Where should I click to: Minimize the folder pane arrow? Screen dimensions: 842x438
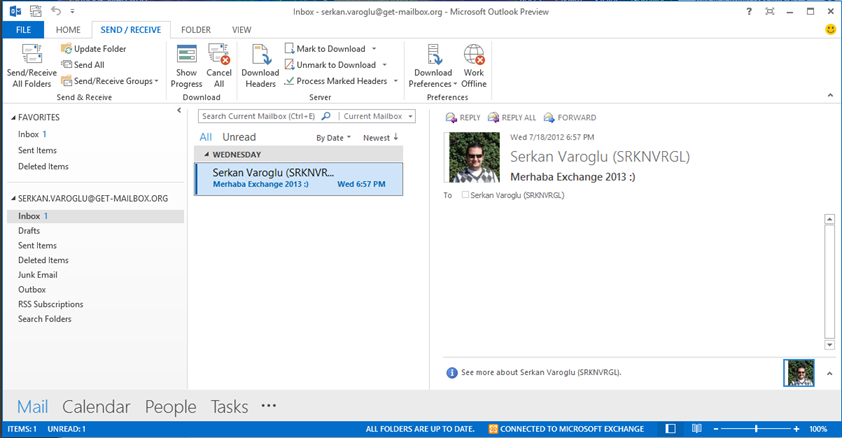tap(179, 111)
